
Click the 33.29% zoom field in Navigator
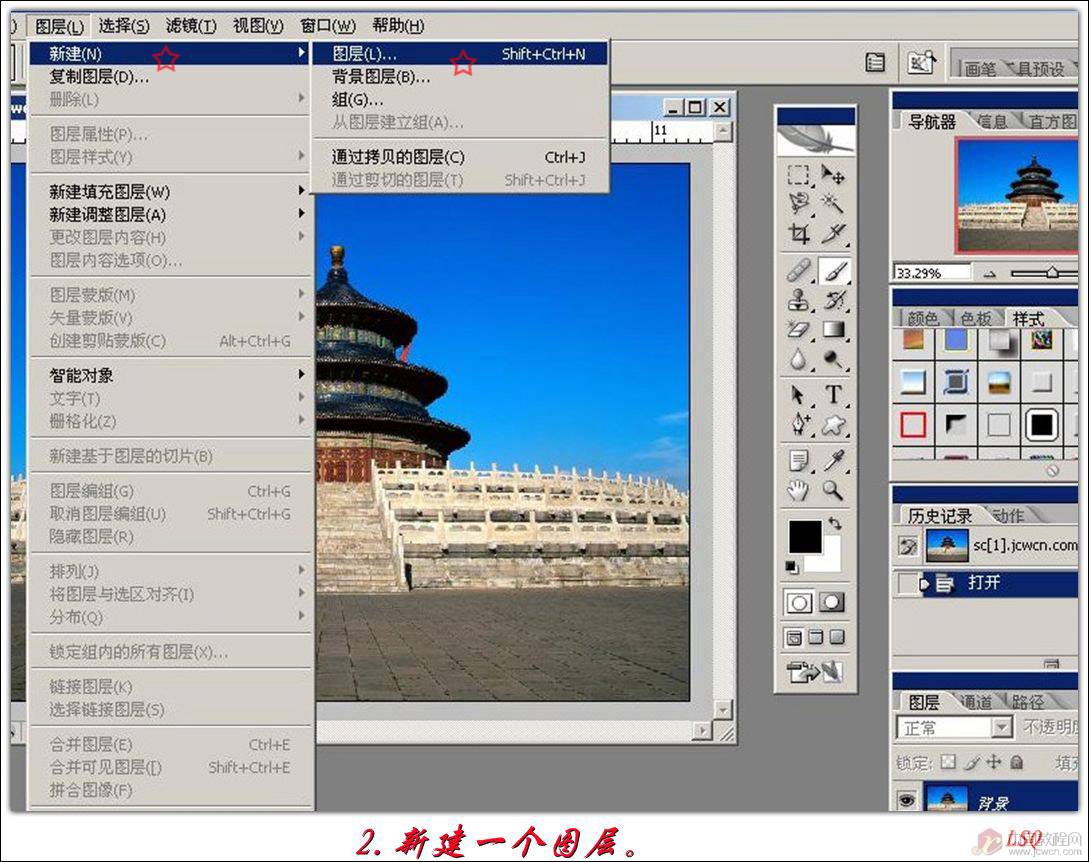point(931,273)
